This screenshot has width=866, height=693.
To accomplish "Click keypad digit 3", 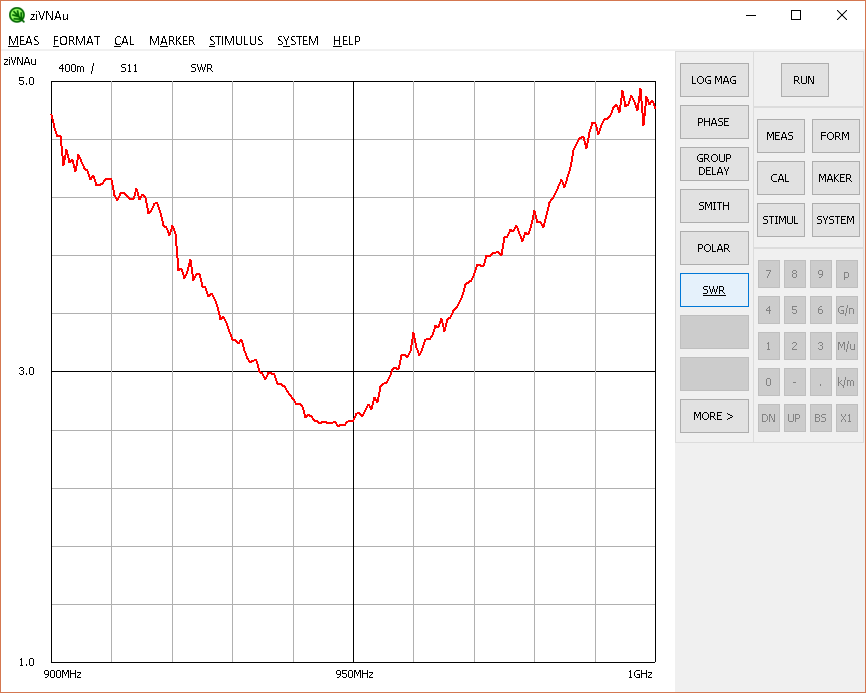I will 820,346.
